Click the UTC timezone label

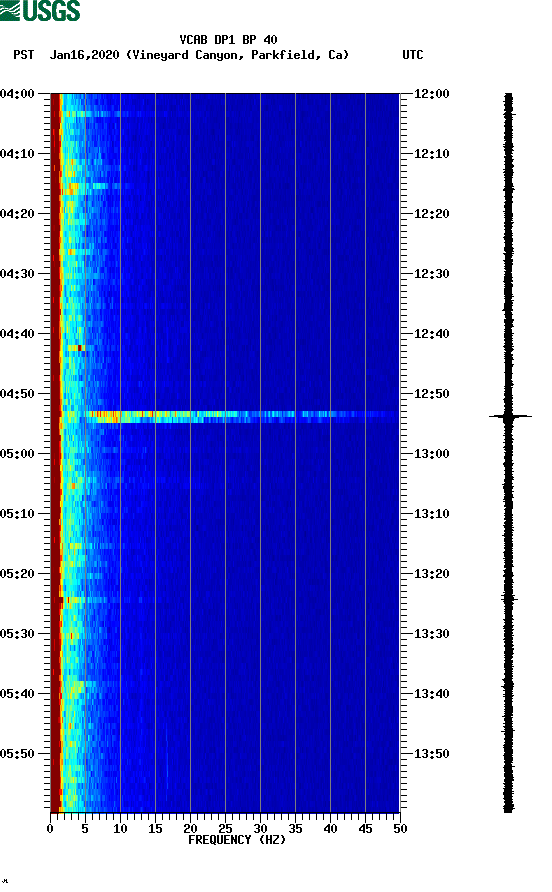click(x=413, y=55)
